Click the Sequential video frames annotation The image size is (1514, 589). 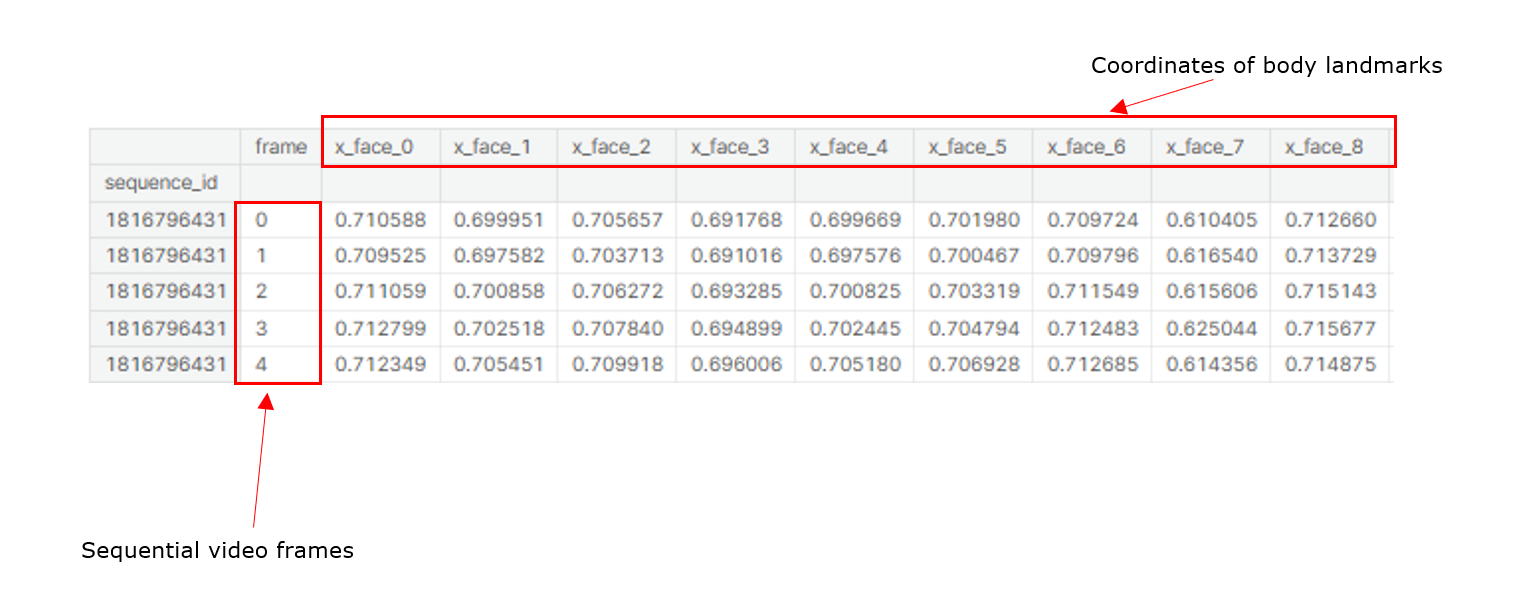217,549
